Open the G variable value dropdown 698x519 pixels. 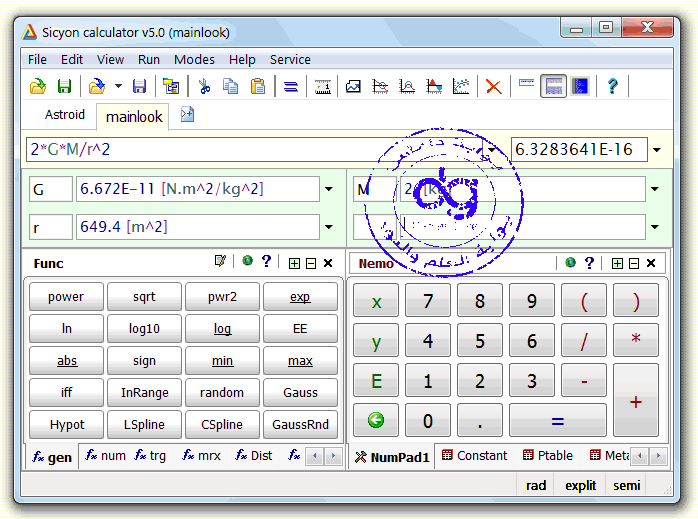click(x=329, y=189)
